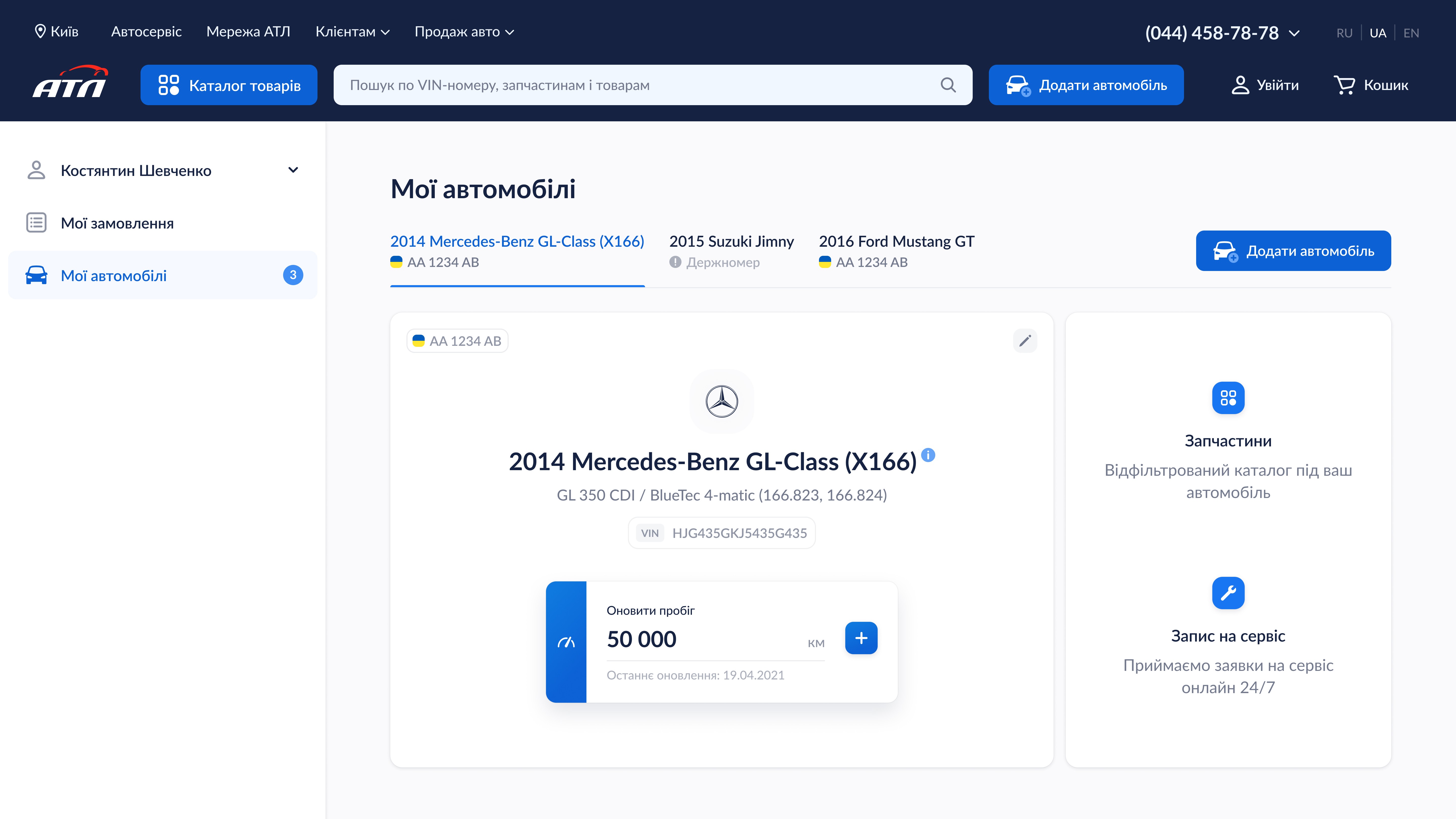Expand the Продаж авто dropdown
The height and width of the screenshot is (819, 1456).
pos(464,32)
